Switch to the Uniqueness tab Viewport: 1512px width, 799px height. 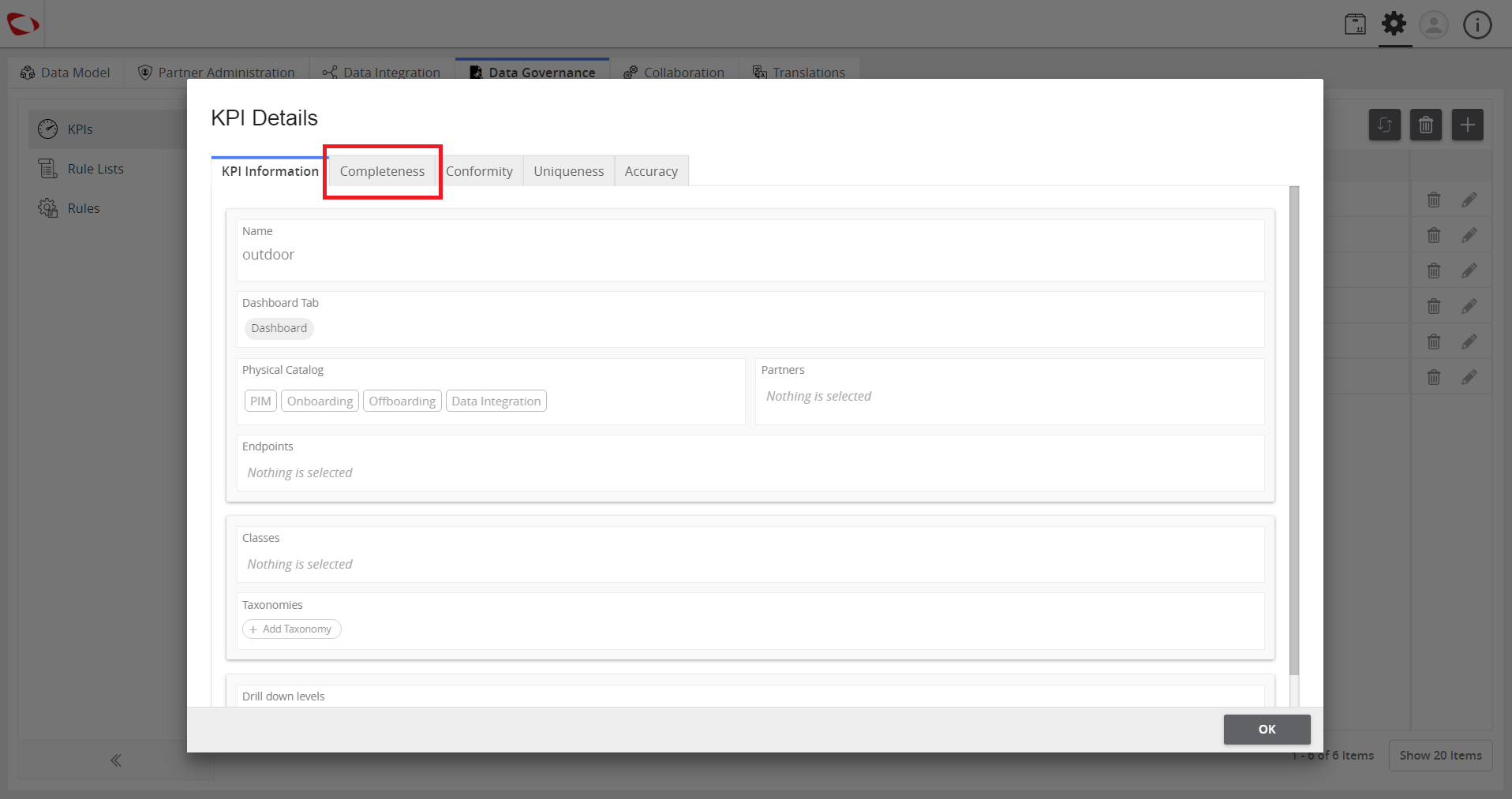[568, 171]
